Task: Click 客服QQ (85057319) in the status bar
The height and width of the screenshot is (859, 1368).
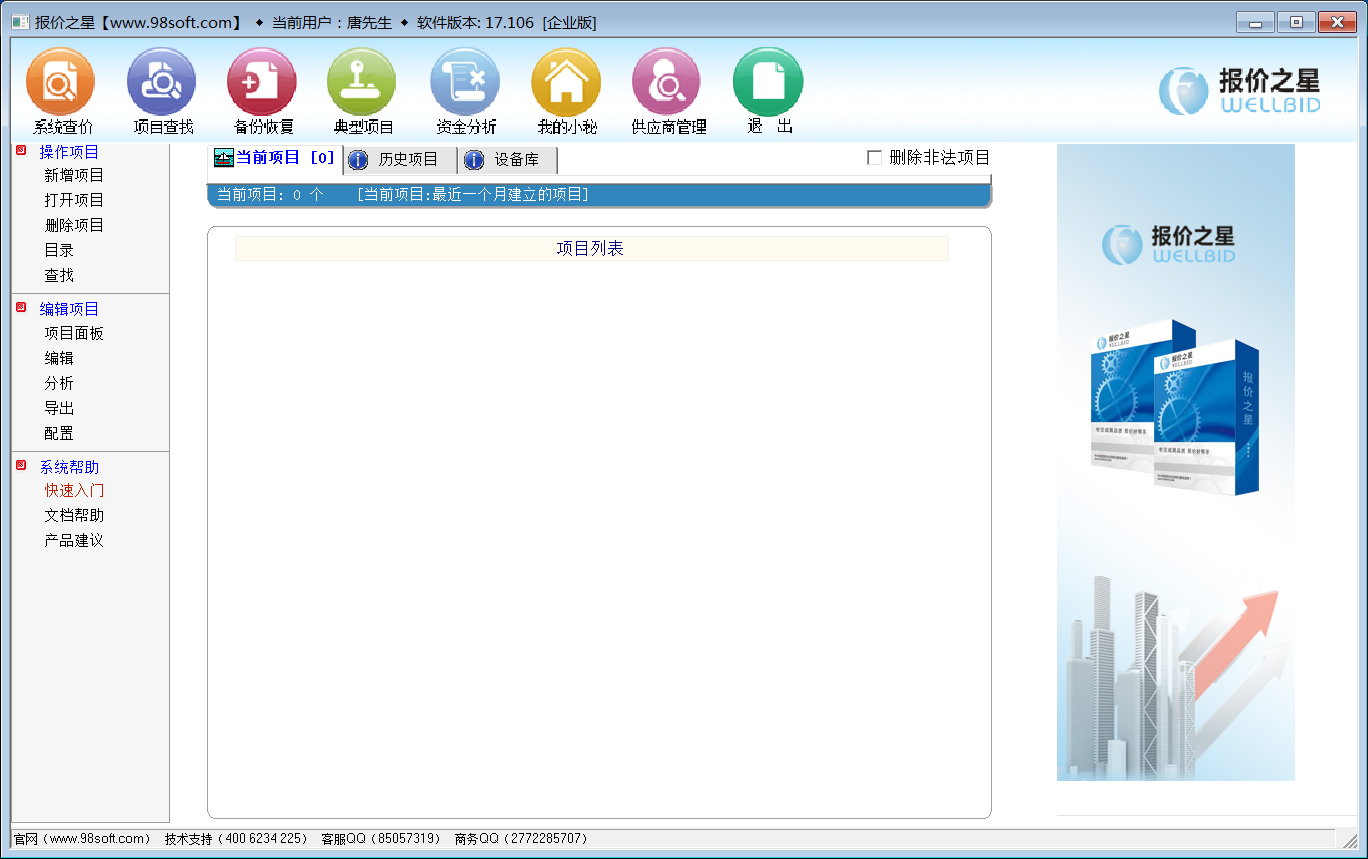Action: point(380,839)
